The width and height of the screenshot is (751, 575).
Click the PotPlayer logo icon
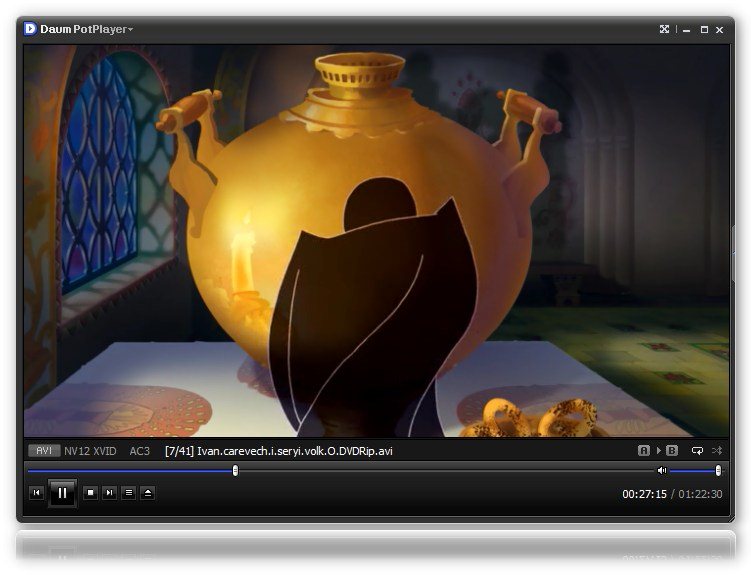[x=30, y=29]
